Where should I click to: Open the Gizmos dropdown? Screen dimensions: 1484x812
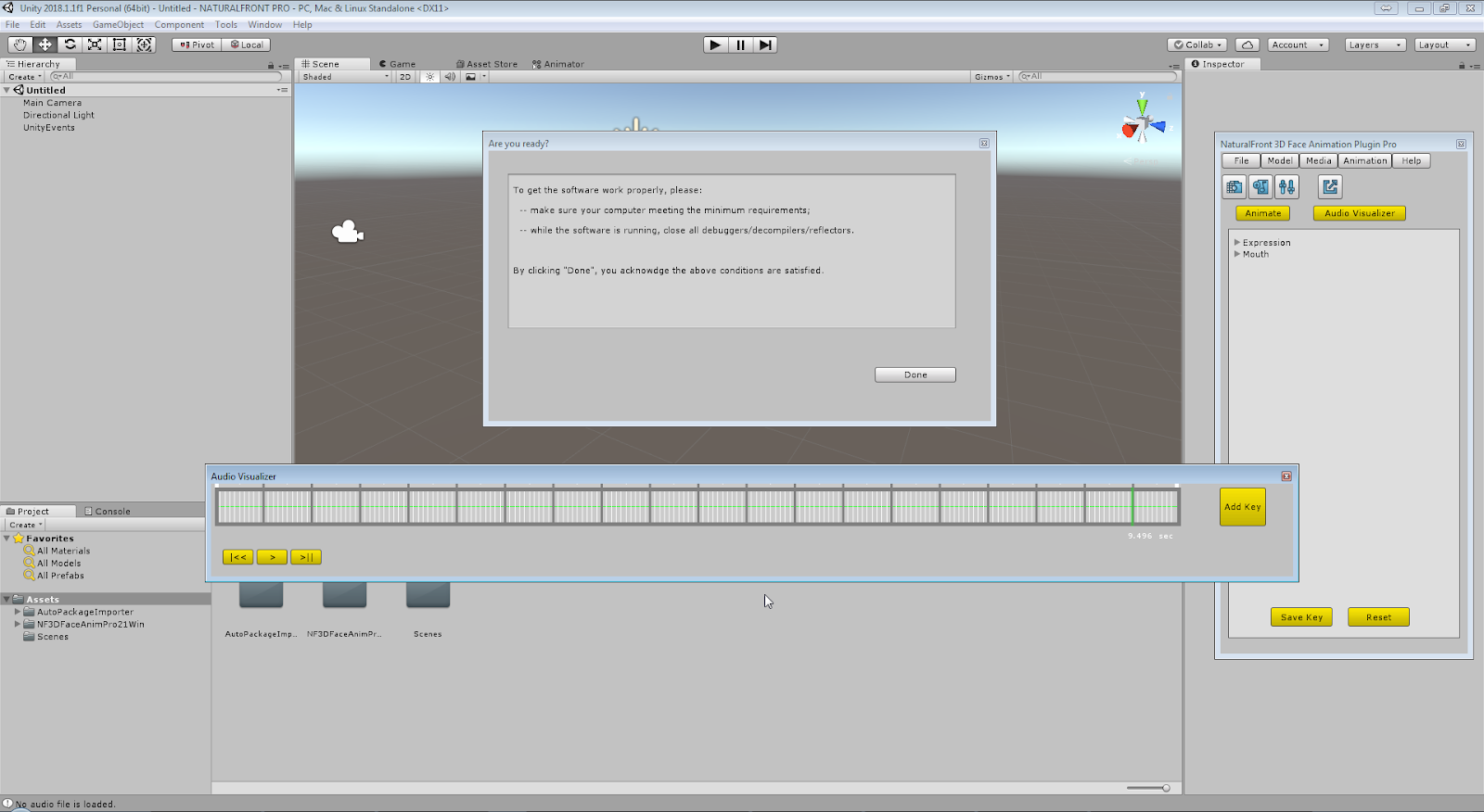(x=992, y=77)
